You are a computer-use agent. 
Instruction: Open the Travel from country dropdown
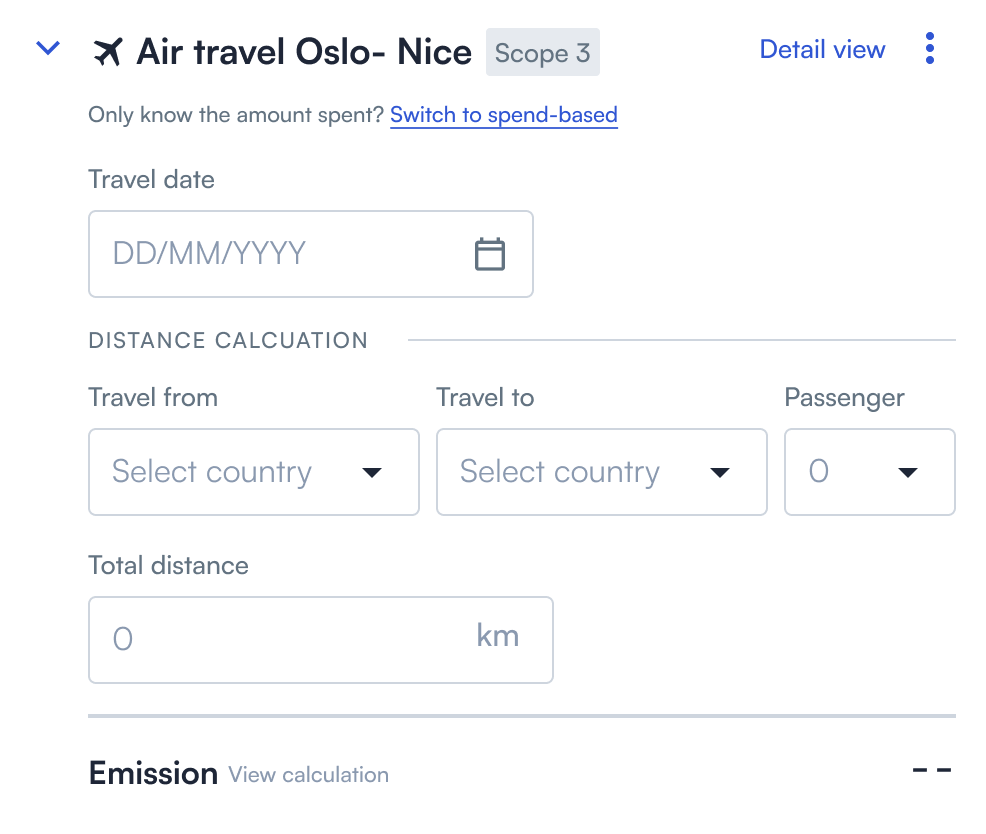coord(254,472)
